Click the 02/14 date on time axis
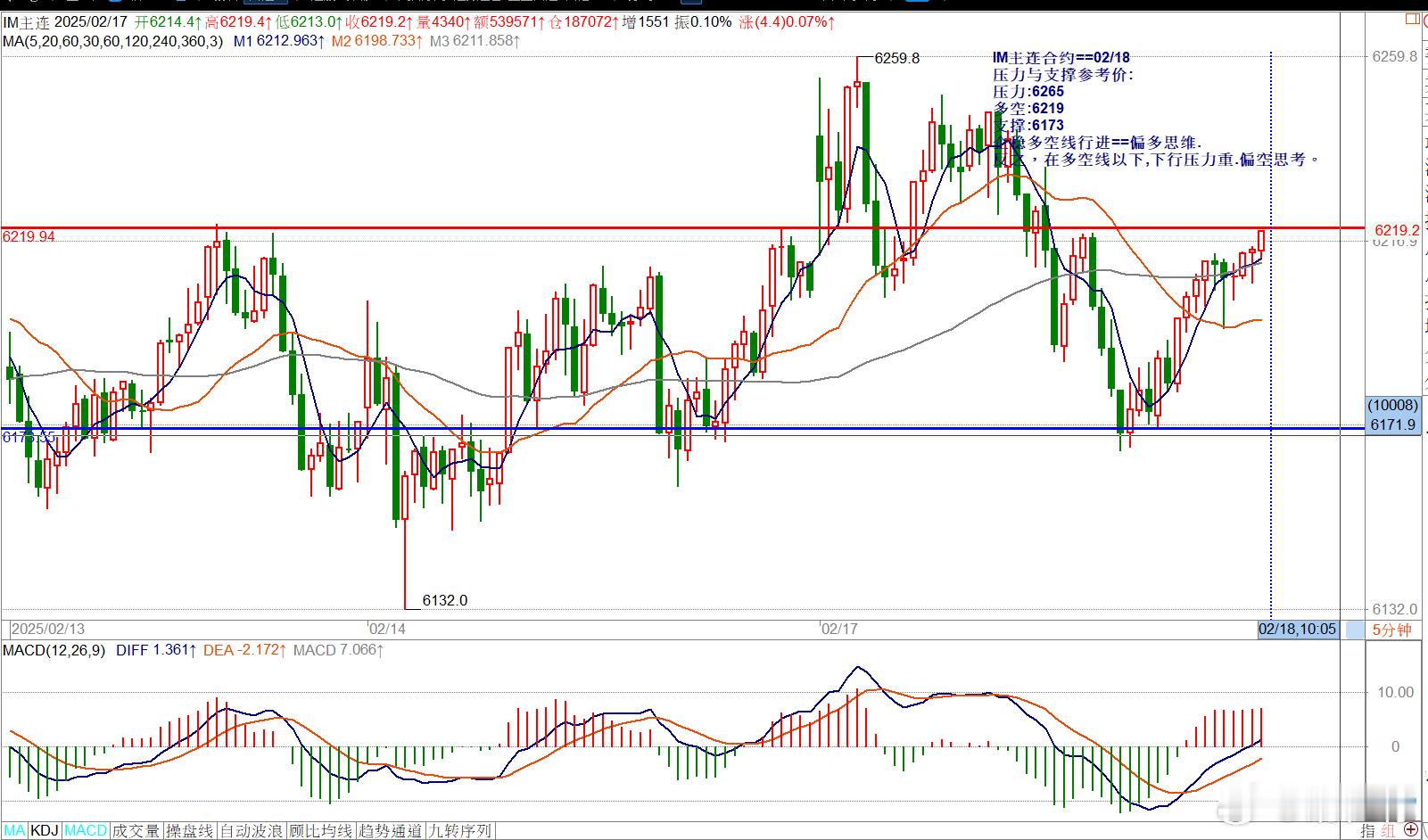 387,629
